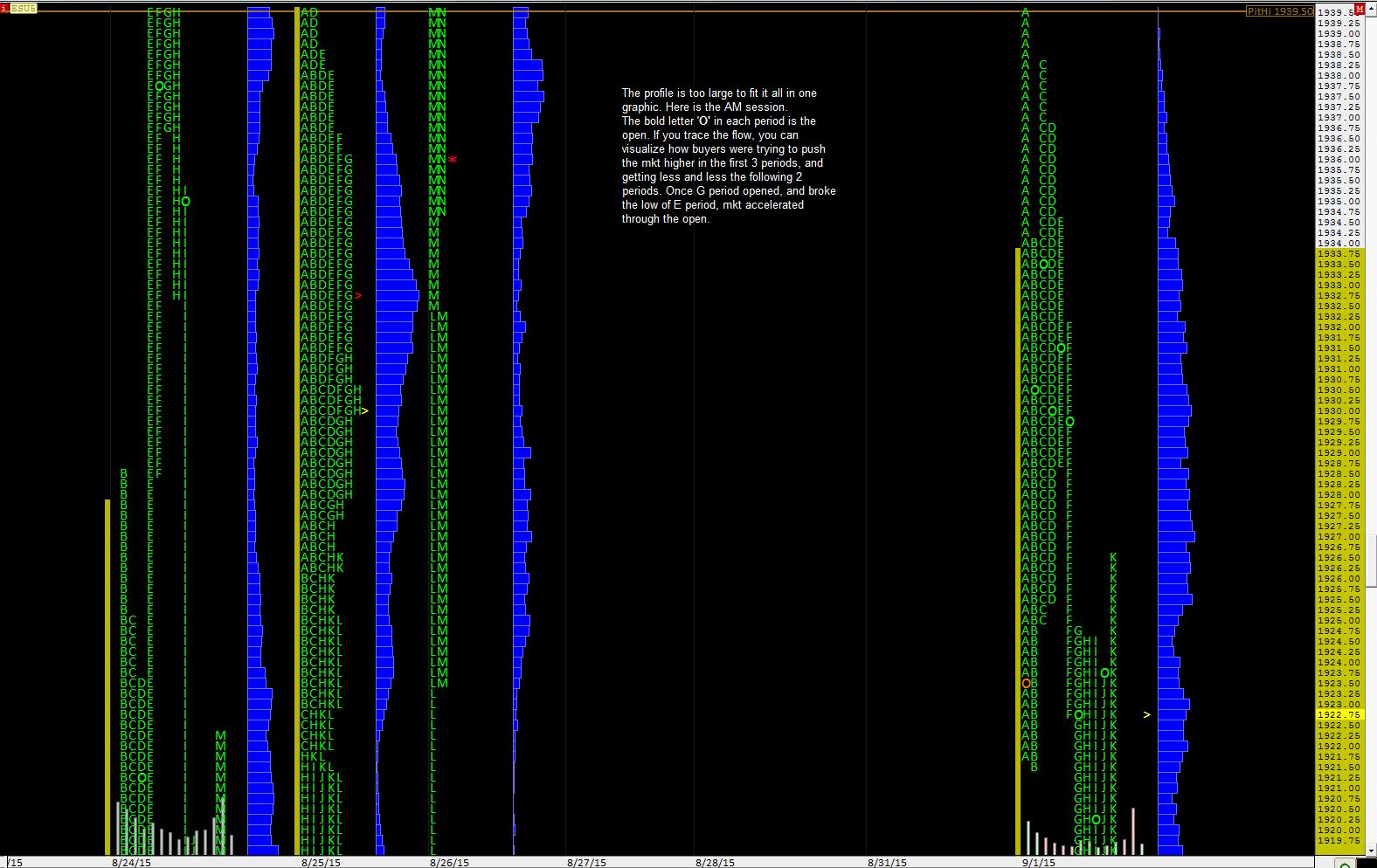Click the green circle icon in bottom corner
The width and height of the screenshot is (1377, 868).
click(x=1345, y=863)
